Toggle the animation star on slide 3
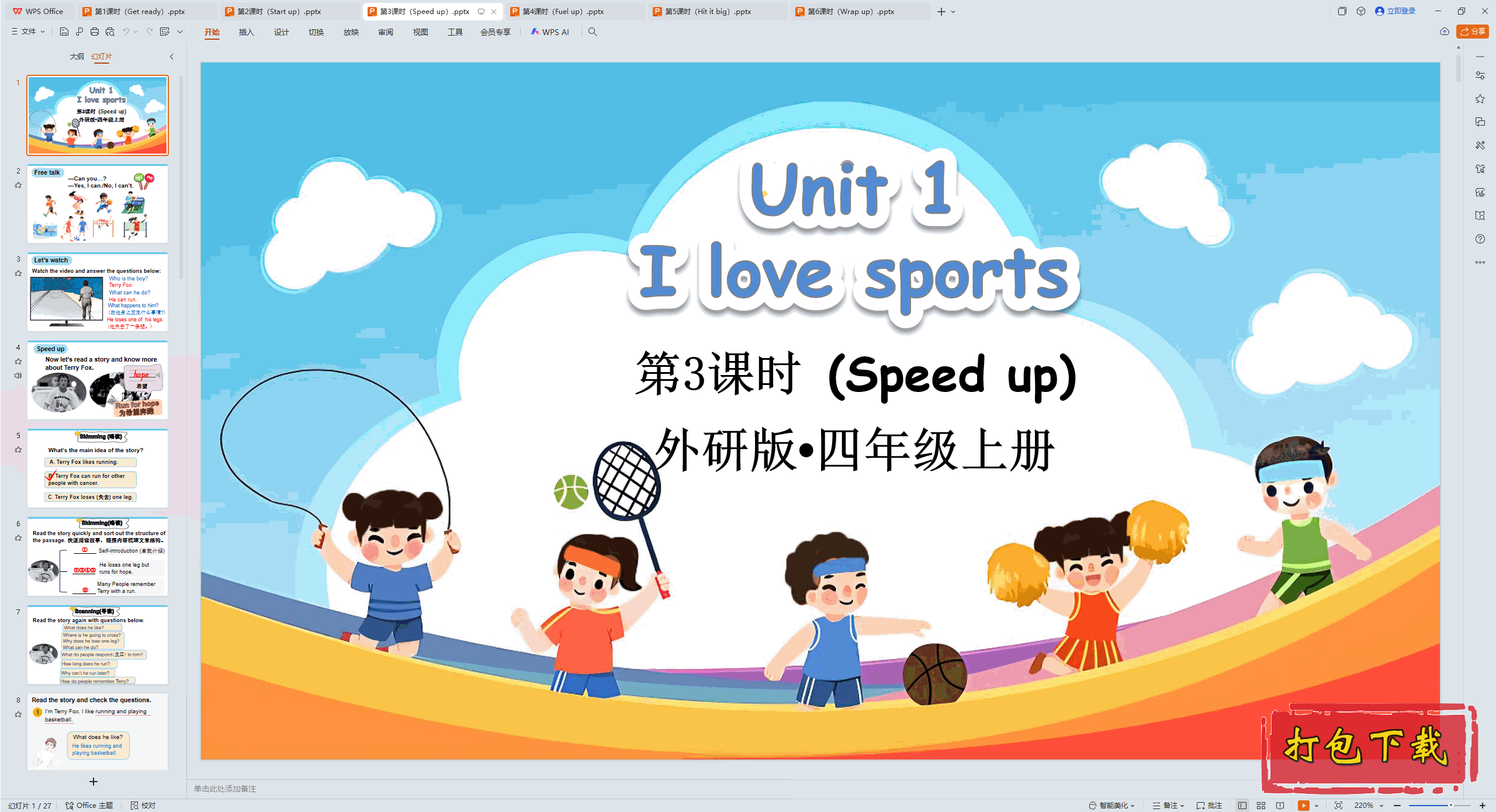Viewport: 1496px width, 812px height. [18, 273]
